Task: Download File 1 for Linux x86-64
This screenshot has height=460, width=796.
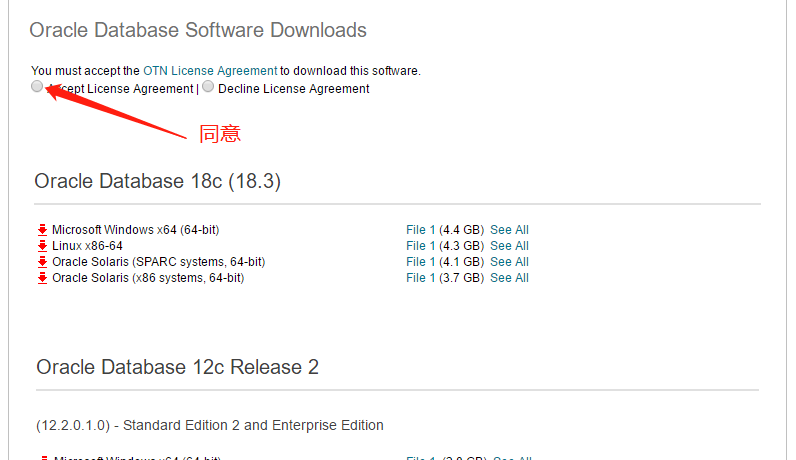Action: pyautogui.click(x=421, y=246)
